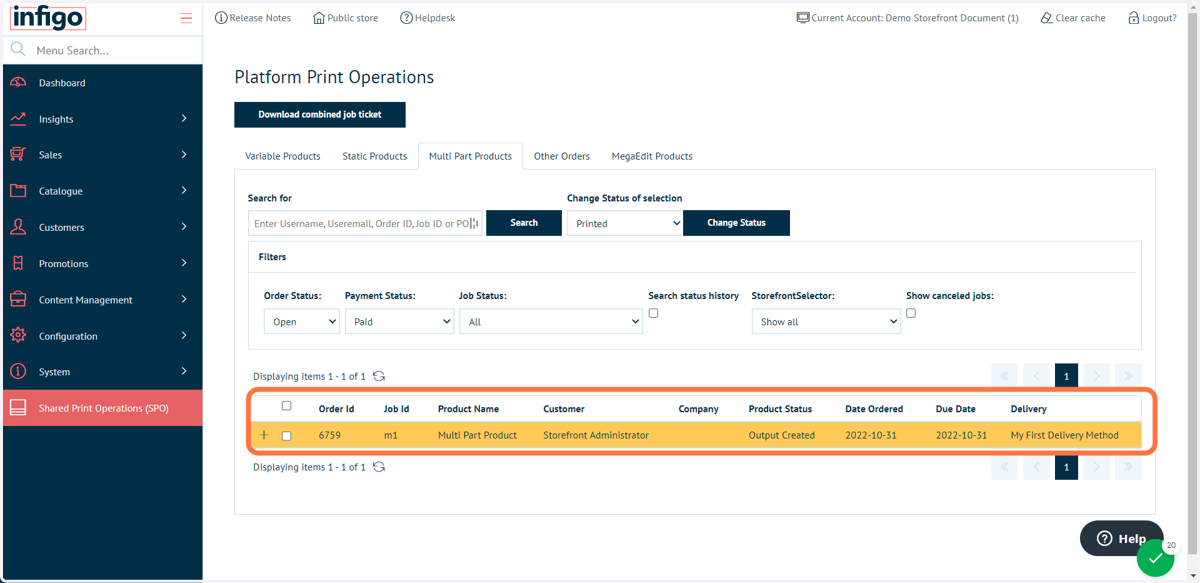The width and height of the screenshot is (1200, 583).
Task: Open the Job Status dropdown
Action: 551,321
